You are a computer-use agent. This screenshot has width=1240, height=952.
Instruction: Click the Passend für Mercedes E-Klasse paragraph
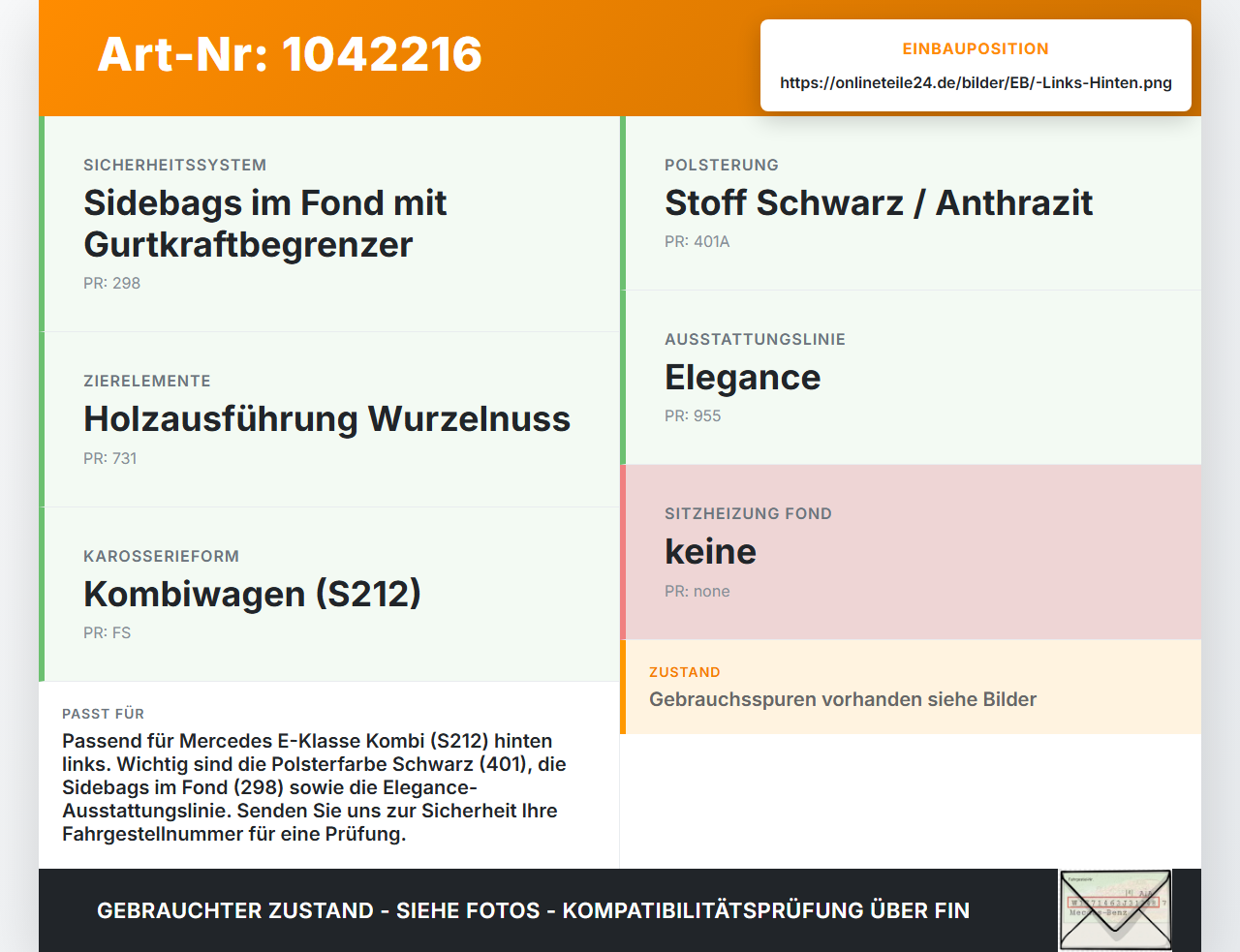(x=314, y=787)
